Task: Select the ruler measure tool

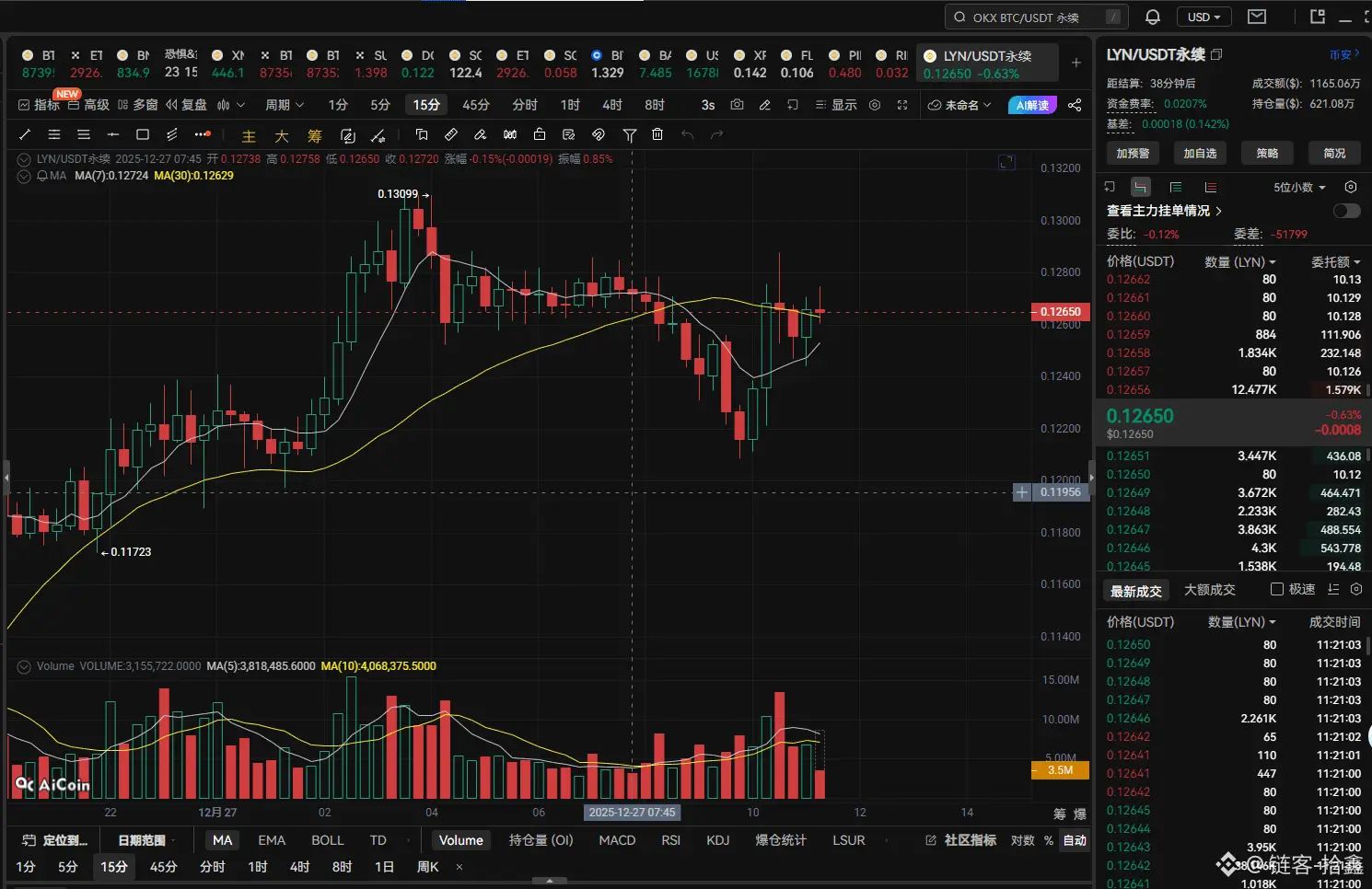Action: [x=451, y=134]
